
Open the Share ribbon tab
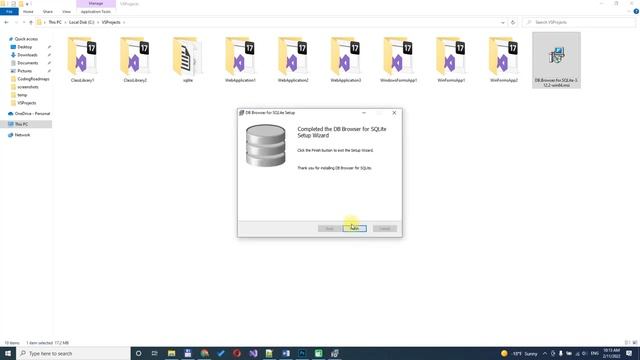[48, 12]
